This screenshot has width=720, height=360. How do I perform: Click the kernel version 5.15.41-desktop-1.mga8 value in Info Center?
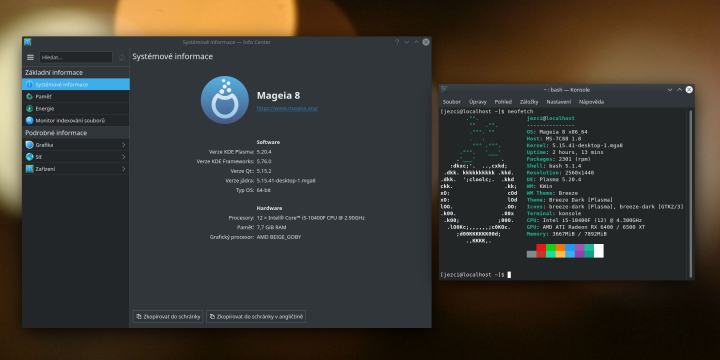tap(286, 180)
